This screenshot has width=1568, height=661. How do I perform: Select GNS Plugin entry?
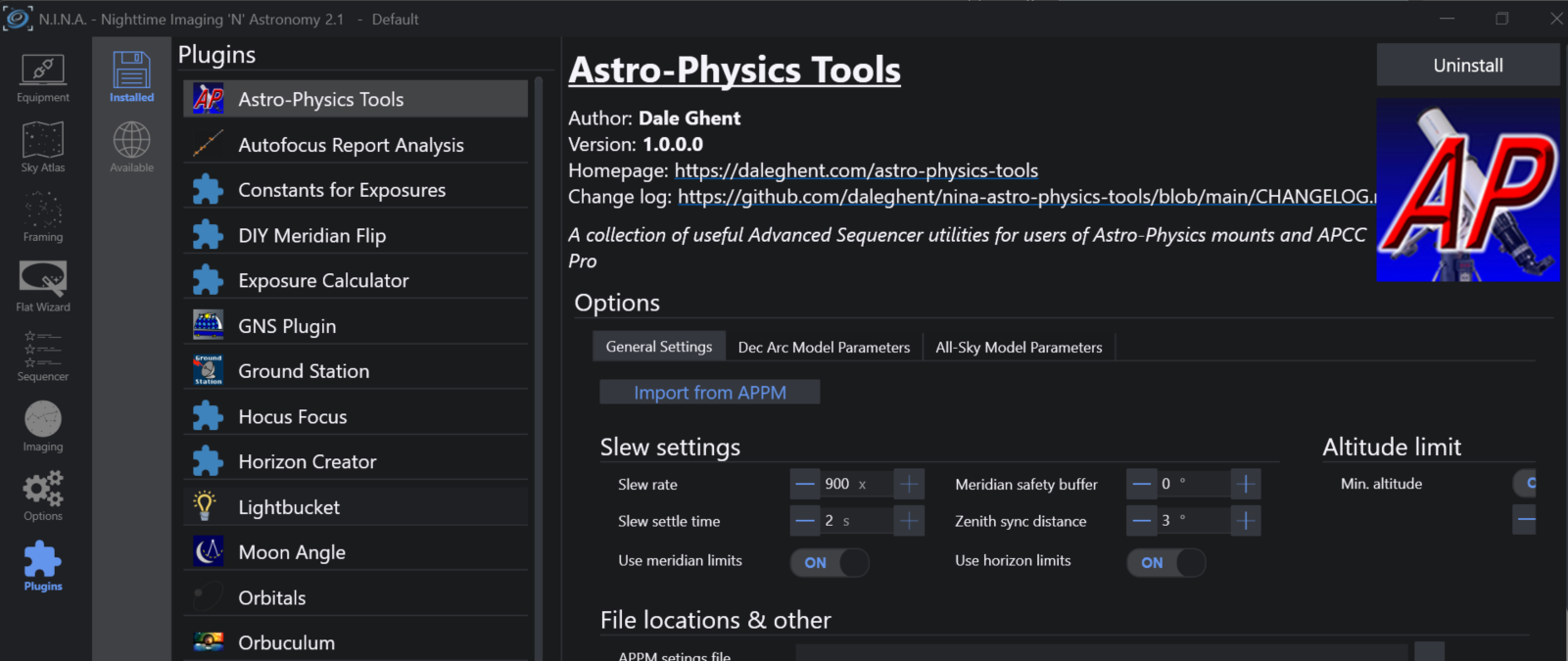point(356,326)
